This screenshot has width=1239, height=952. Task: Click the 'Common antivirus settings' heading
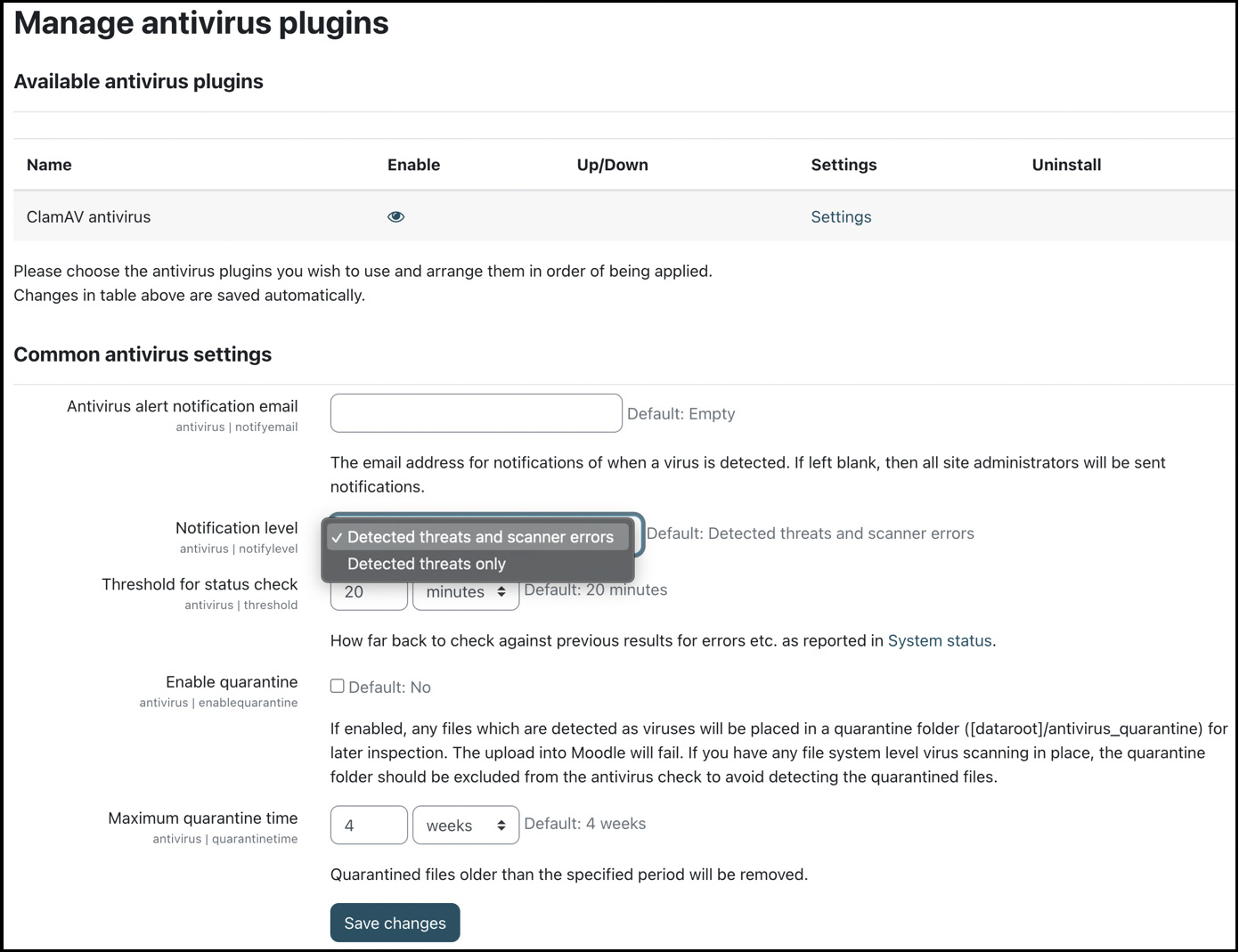click(143, 354)
